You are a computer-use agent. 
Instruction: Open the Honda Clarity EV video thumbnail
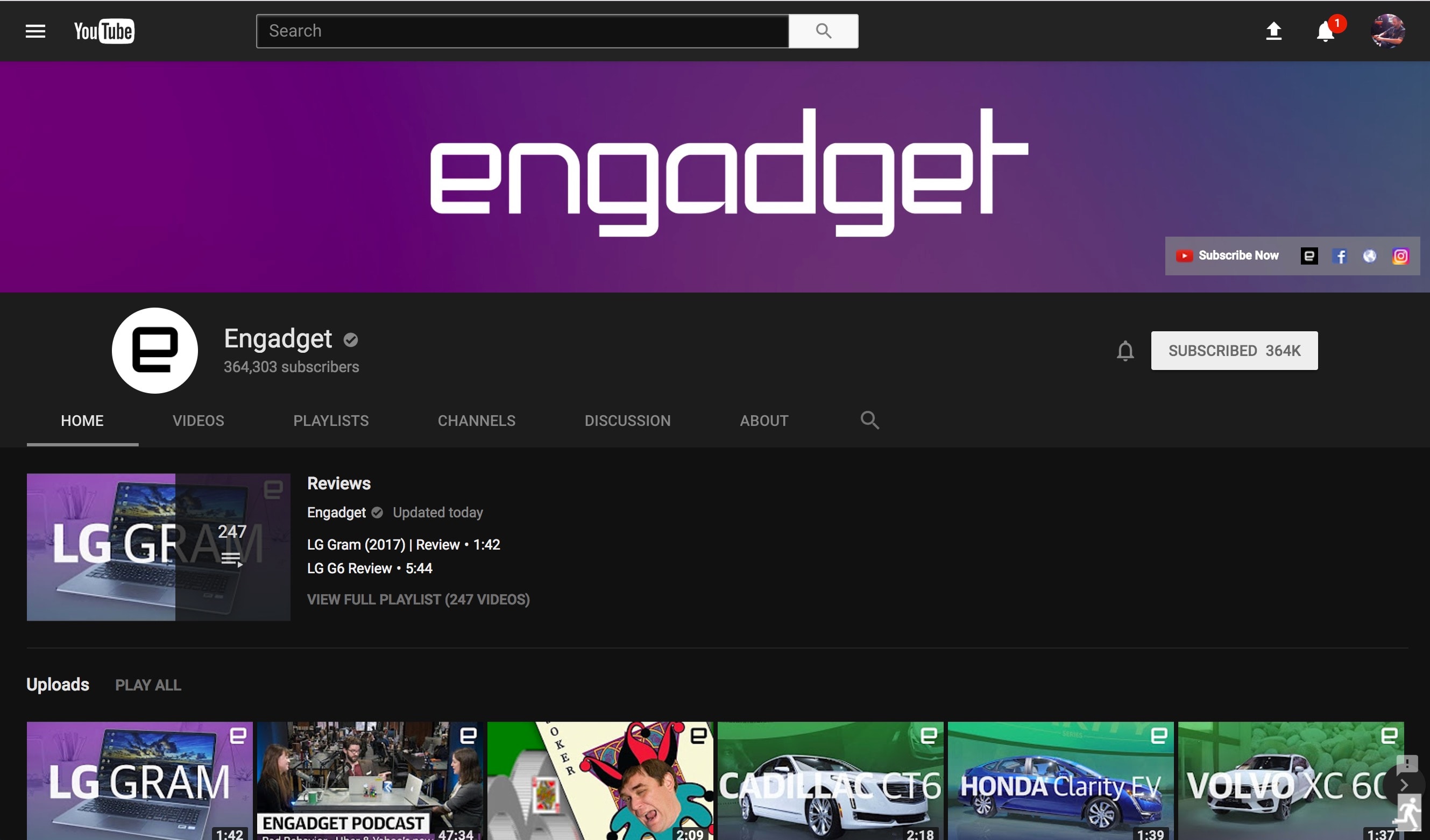(x=1060, y=781)
